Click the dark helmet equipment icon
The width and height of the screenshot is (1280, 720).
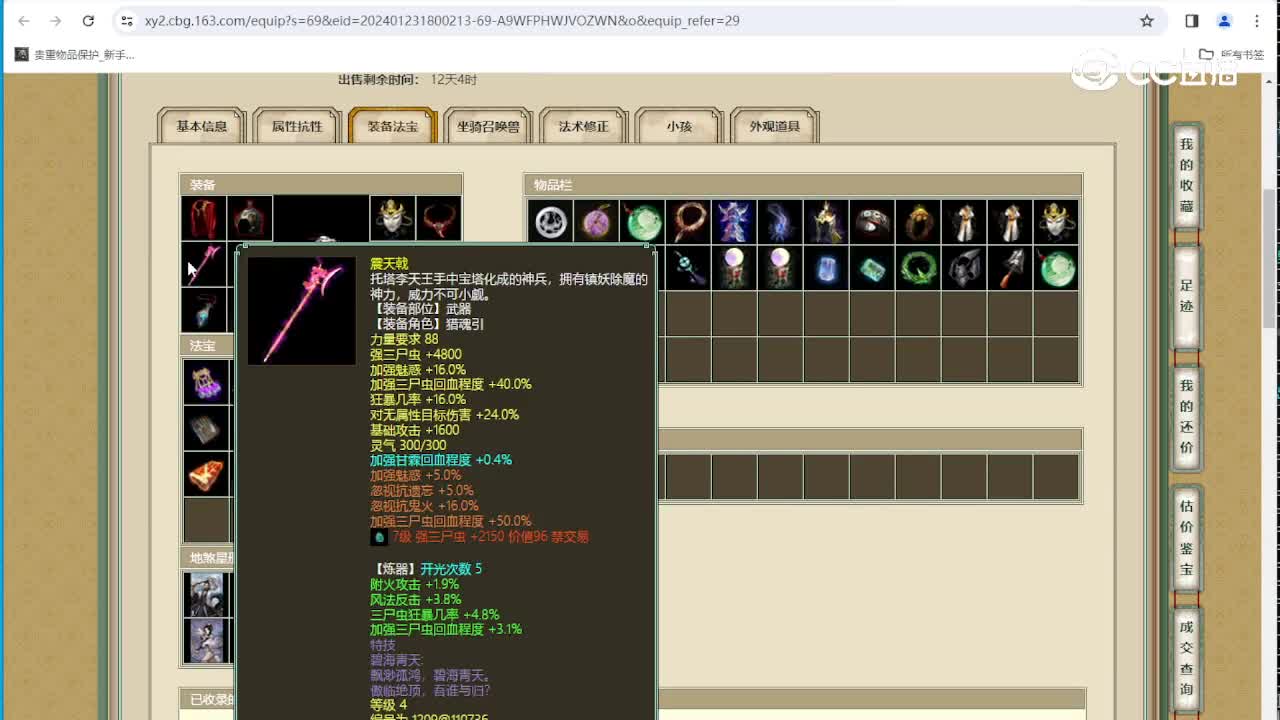coord(250,218)
